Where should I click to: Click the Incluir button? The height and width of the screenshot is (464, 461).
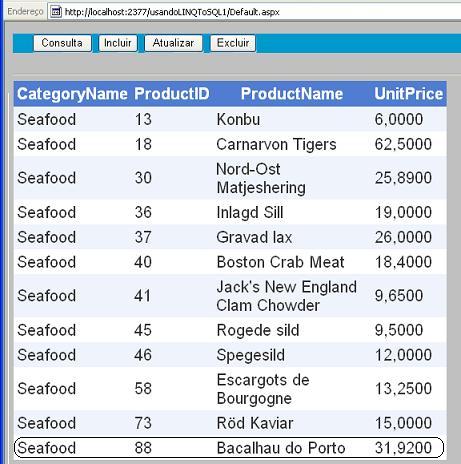118,43
